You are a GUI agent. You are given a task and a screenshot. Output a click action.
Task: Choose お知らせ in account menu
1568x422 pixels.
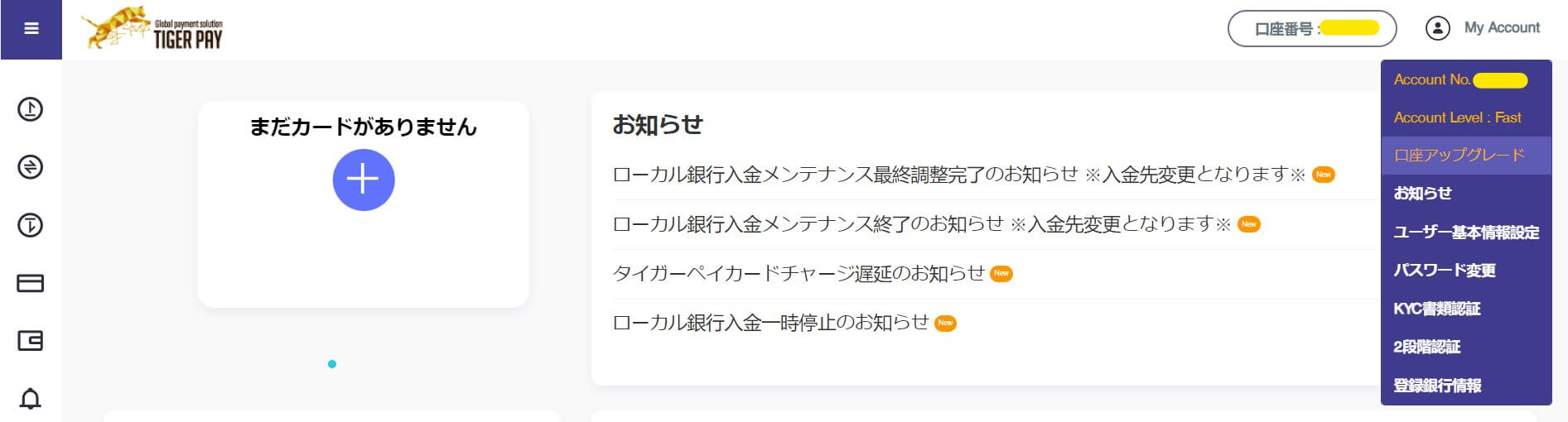pyautogui.click(x=1422, y=194)
